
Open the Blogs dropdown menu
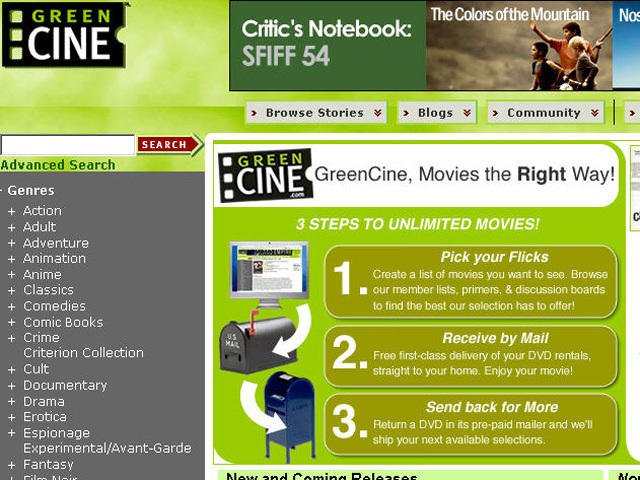click(437, 113)
